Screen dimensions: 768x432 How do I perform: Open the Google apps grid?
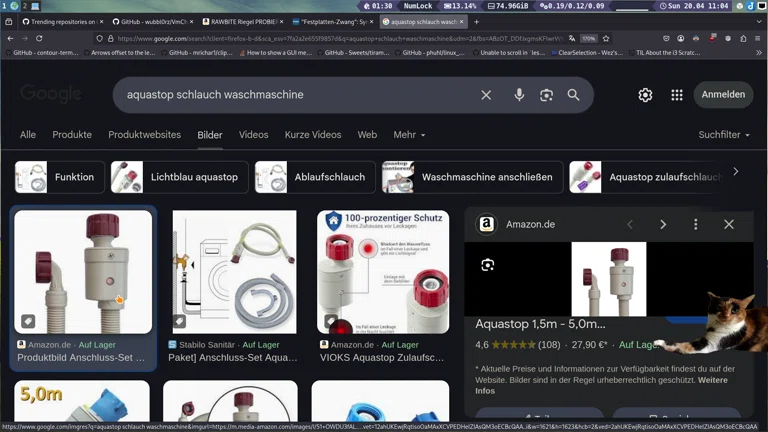pos(677,95)
